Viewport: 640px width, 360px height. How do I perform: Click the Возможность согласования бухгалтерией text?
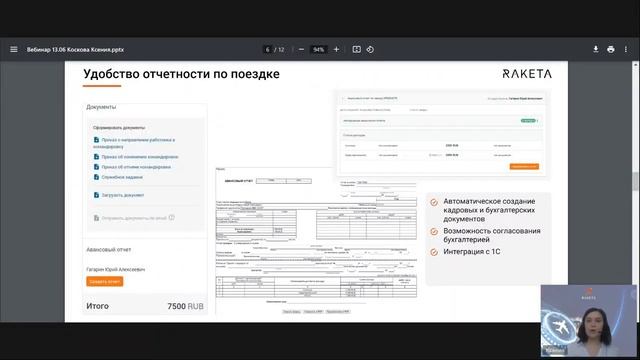pyautogui.click(x=492, y=235)
